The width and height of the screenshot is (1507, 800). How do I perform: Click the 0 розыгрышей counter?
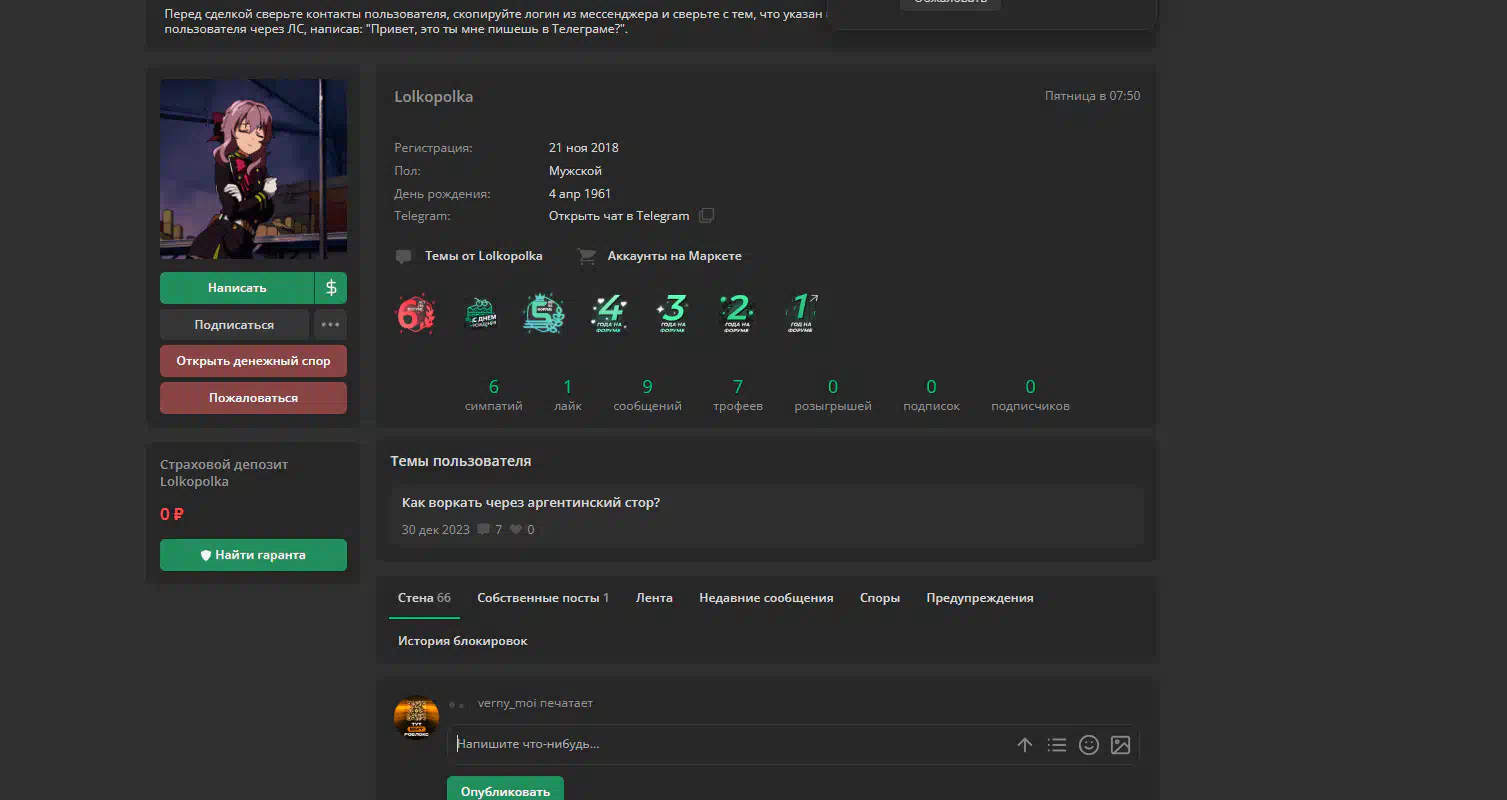tap(833, 396)
